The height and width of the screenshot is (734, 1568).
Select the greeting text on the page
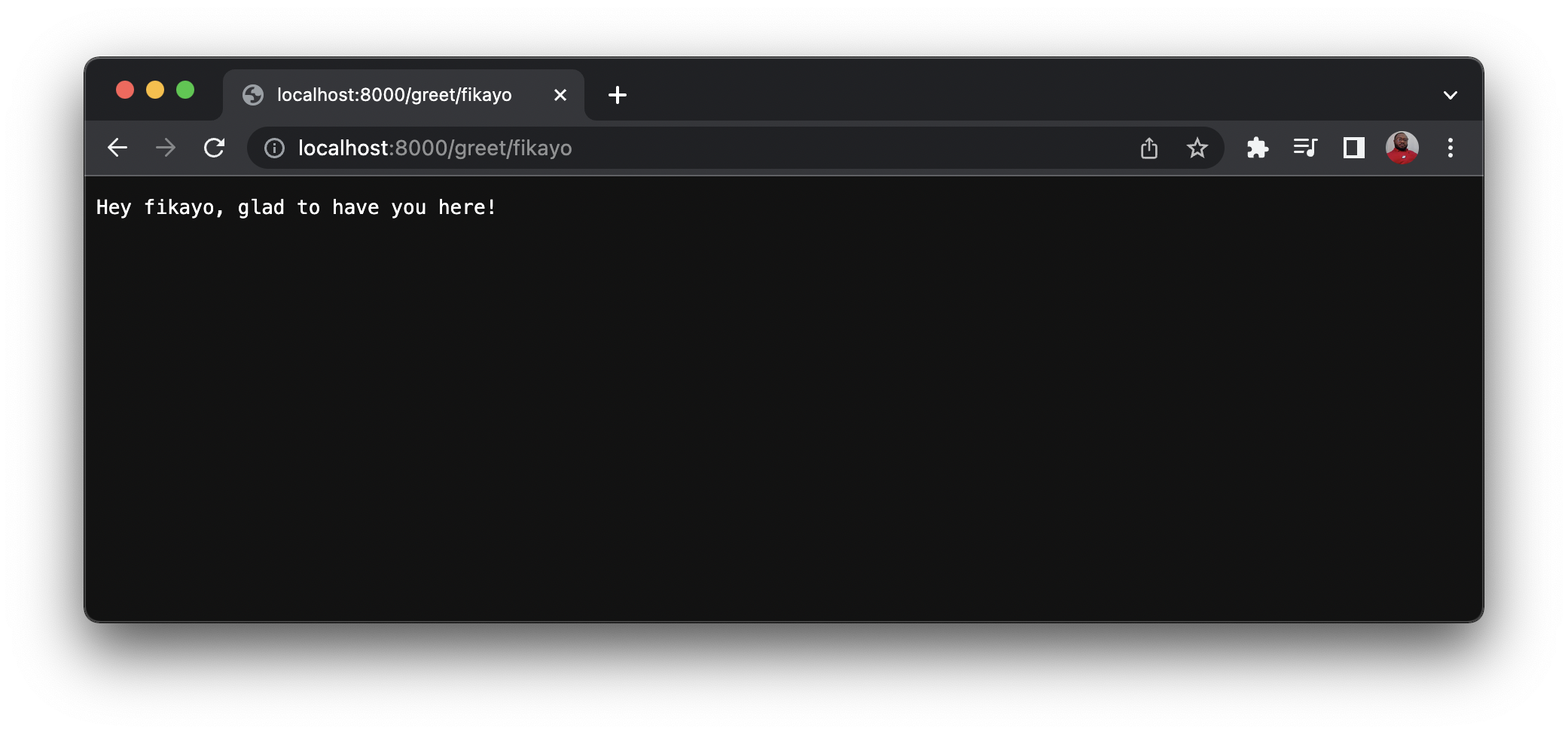click(297, 206)
